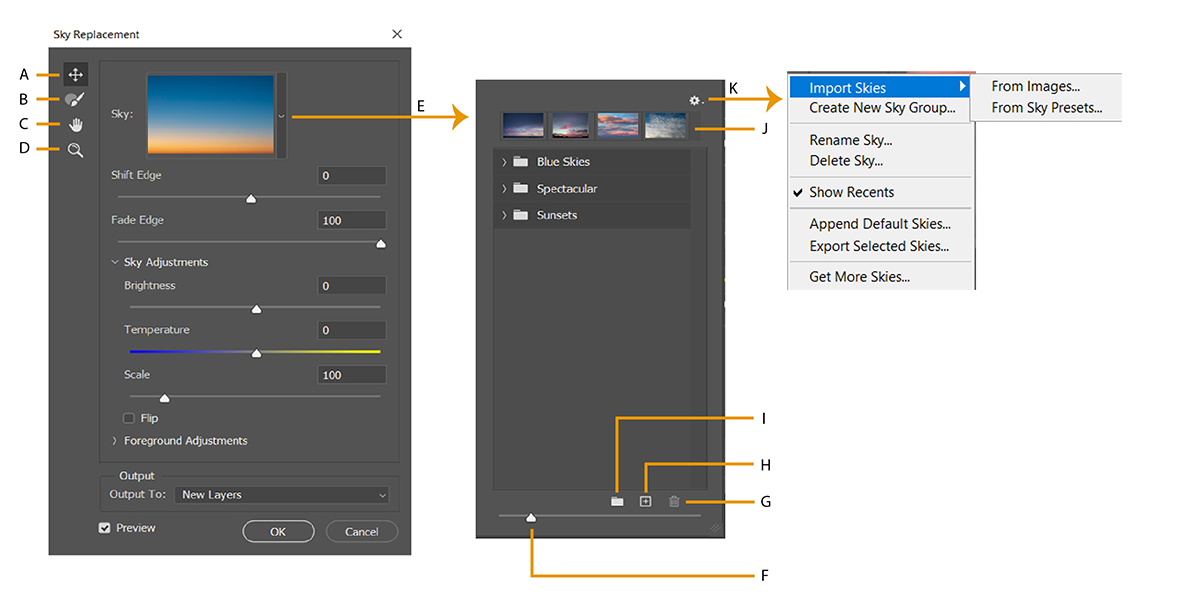Click the add new sky icon
Image resolution: width=1200 pixels, height=600 pixels.
click(x=645, y=501)
